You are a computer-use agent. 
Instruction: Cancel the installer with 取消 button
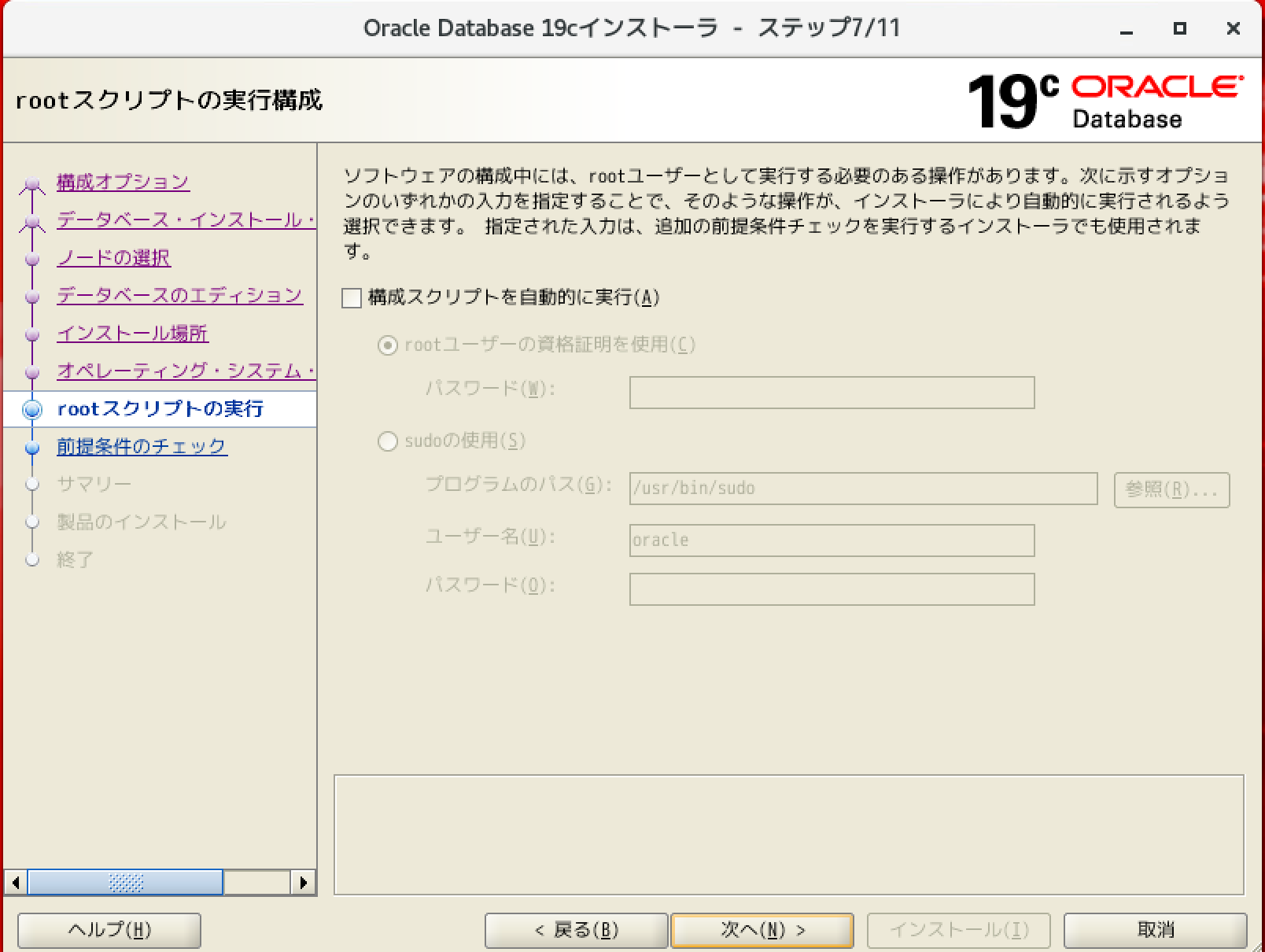pos(1156,931)
